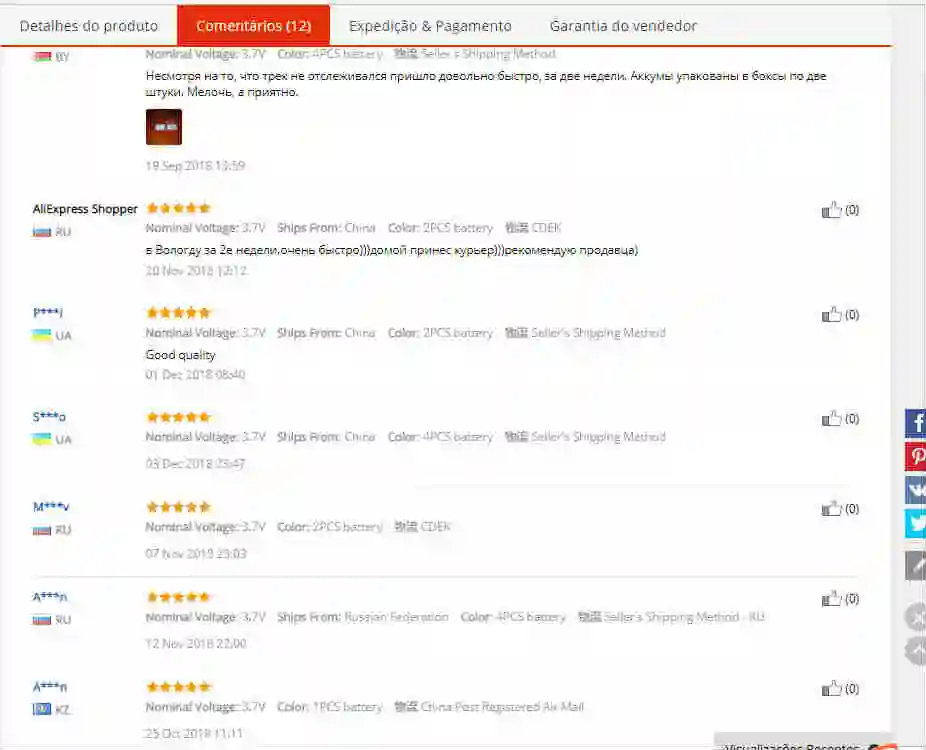The width and height of the screenshot is (926, 750).
Task: Share on Twitter via sidebar icon
Action: 916,523
